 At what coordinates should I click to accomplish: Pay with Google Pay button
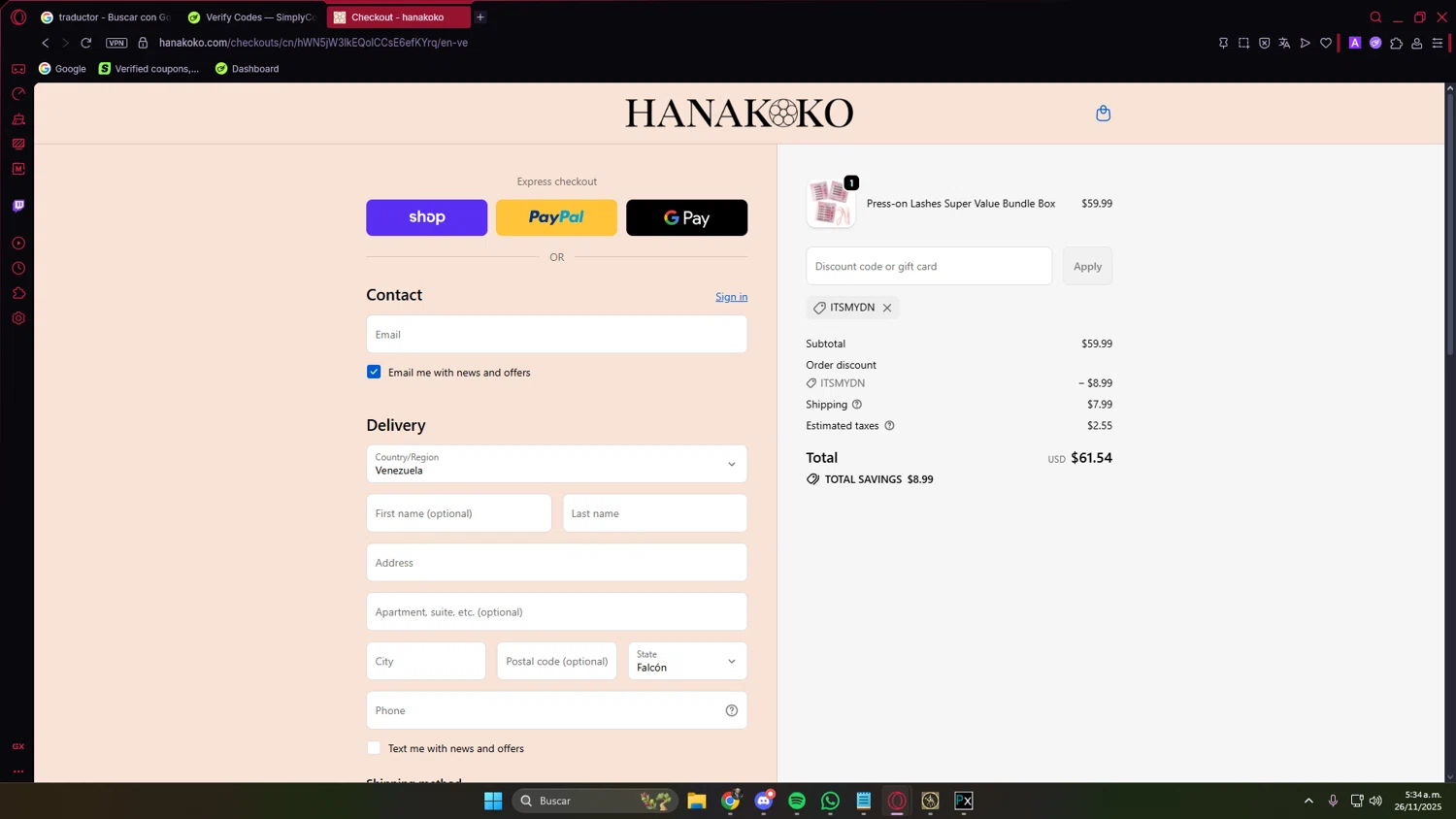tap(686, 217)
